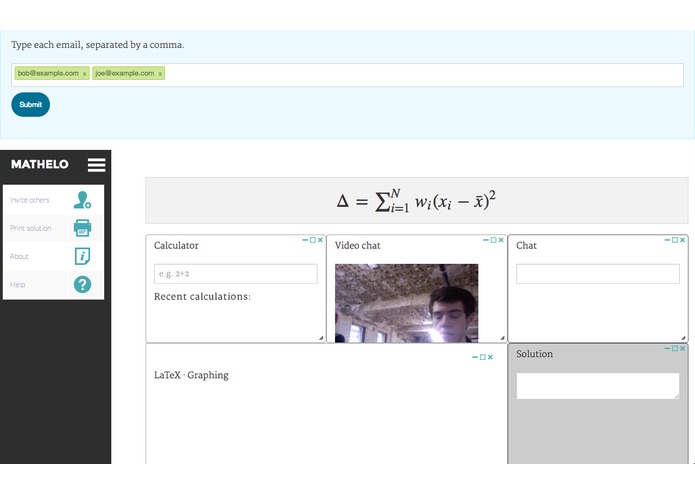Screen dimensions: 695x494
Task: Submit the invited emails
Action: 31,105
